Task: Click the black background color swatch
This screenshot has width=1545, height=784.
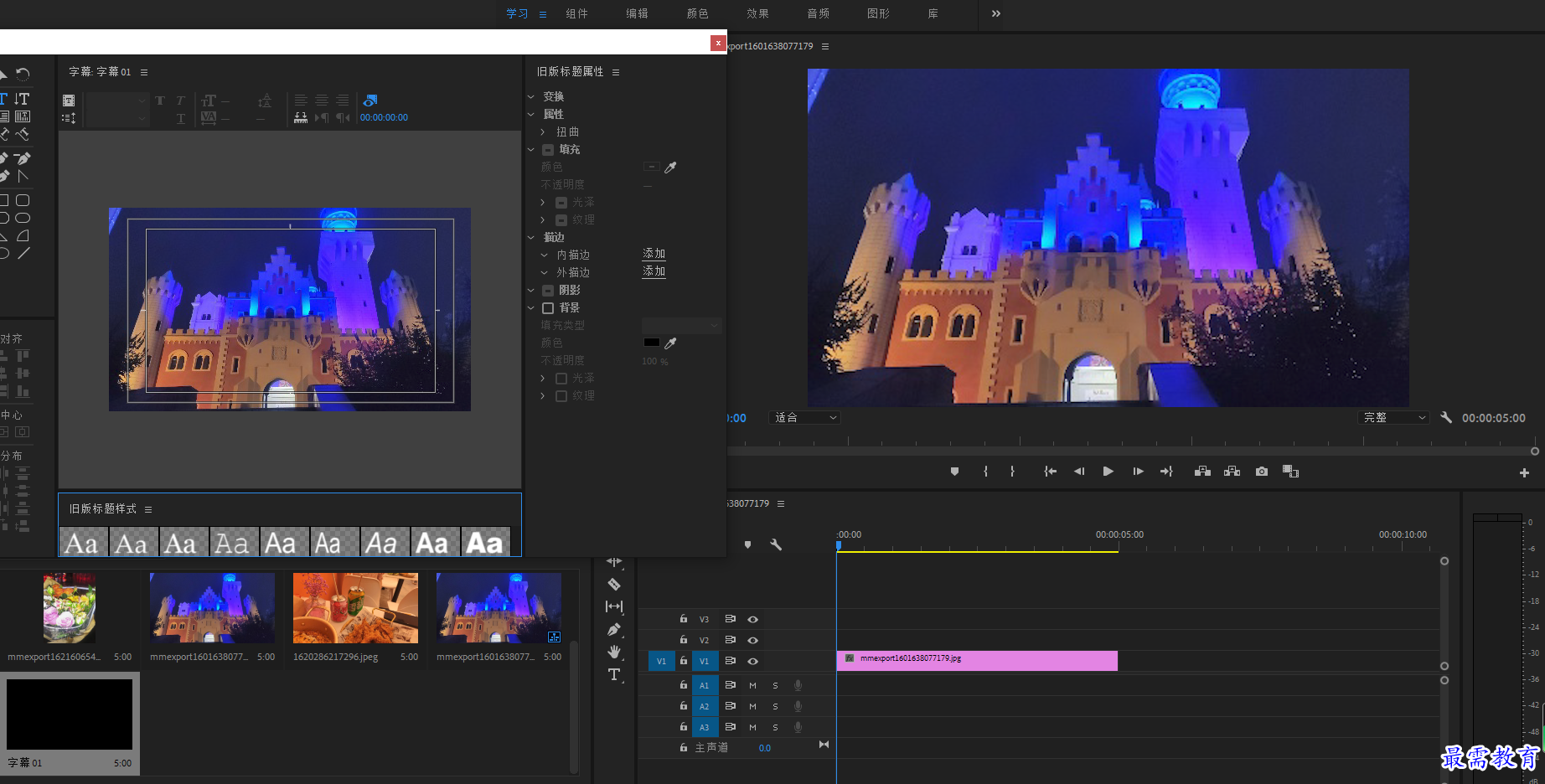Action: pyautogui.click(x=651, y=343)
